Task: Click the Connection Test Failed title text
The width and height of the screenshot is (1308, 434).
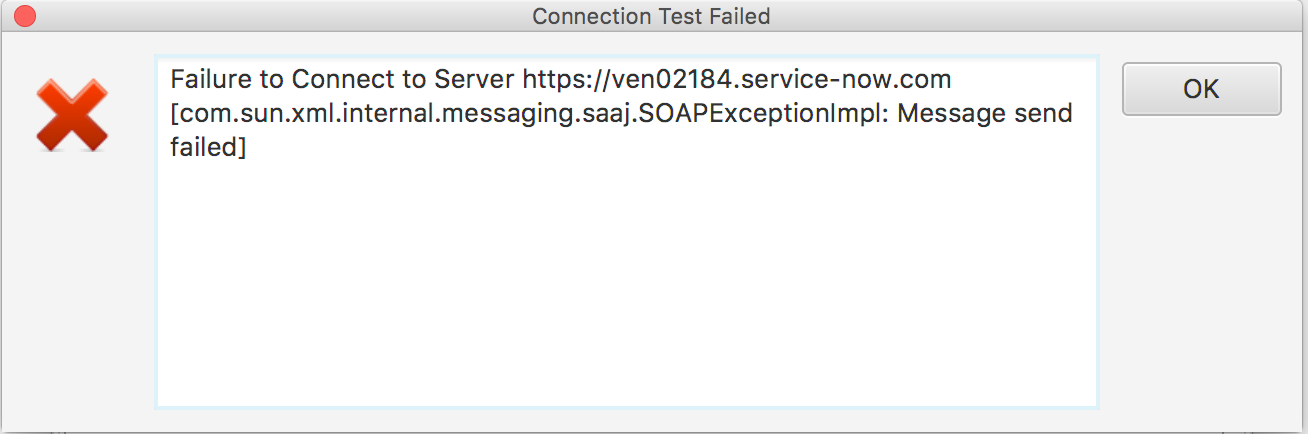Action: tap(651, 16)
